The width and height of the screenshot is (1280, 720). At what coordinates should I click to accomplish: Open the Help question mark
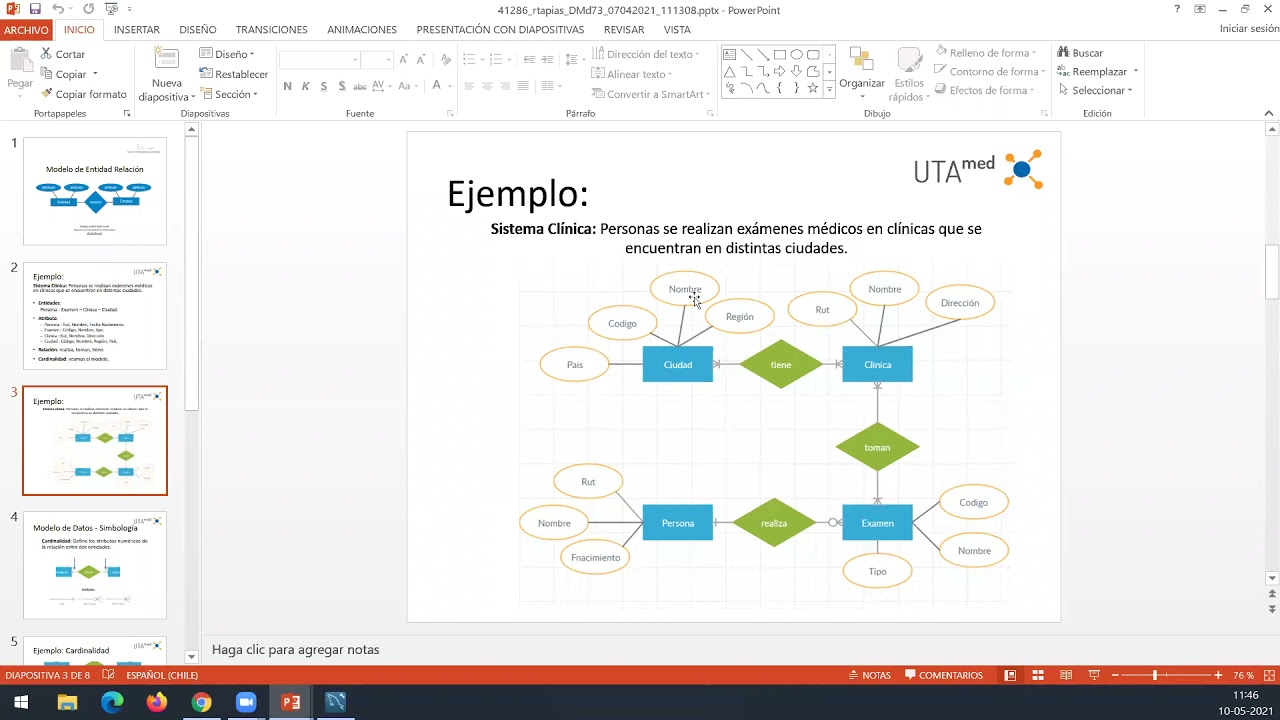click(x=1177, y=9)
